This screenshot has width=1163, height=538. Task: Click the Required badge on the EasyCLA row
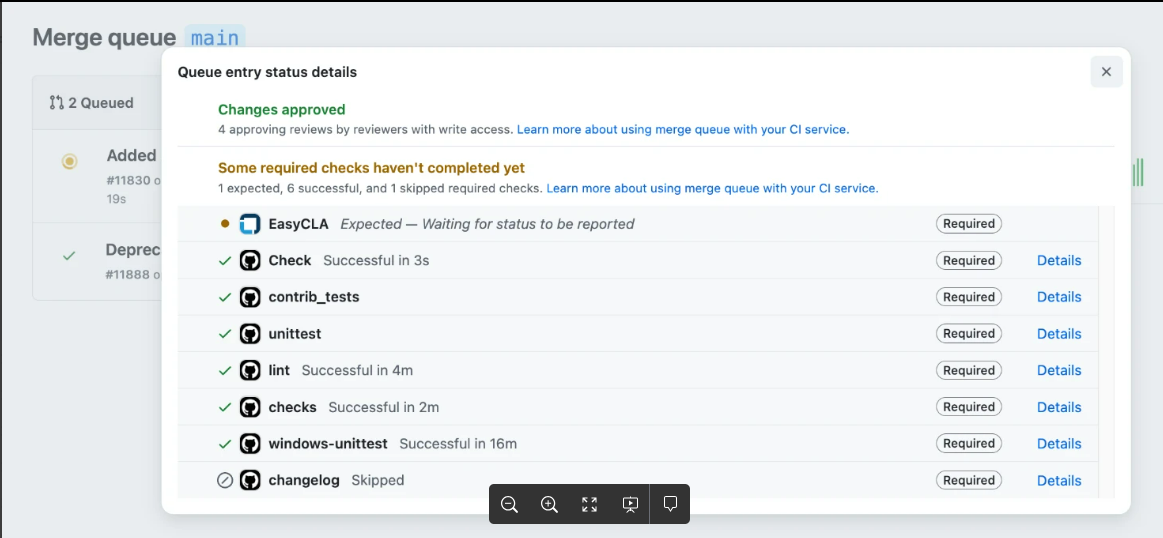coord(968,224)
